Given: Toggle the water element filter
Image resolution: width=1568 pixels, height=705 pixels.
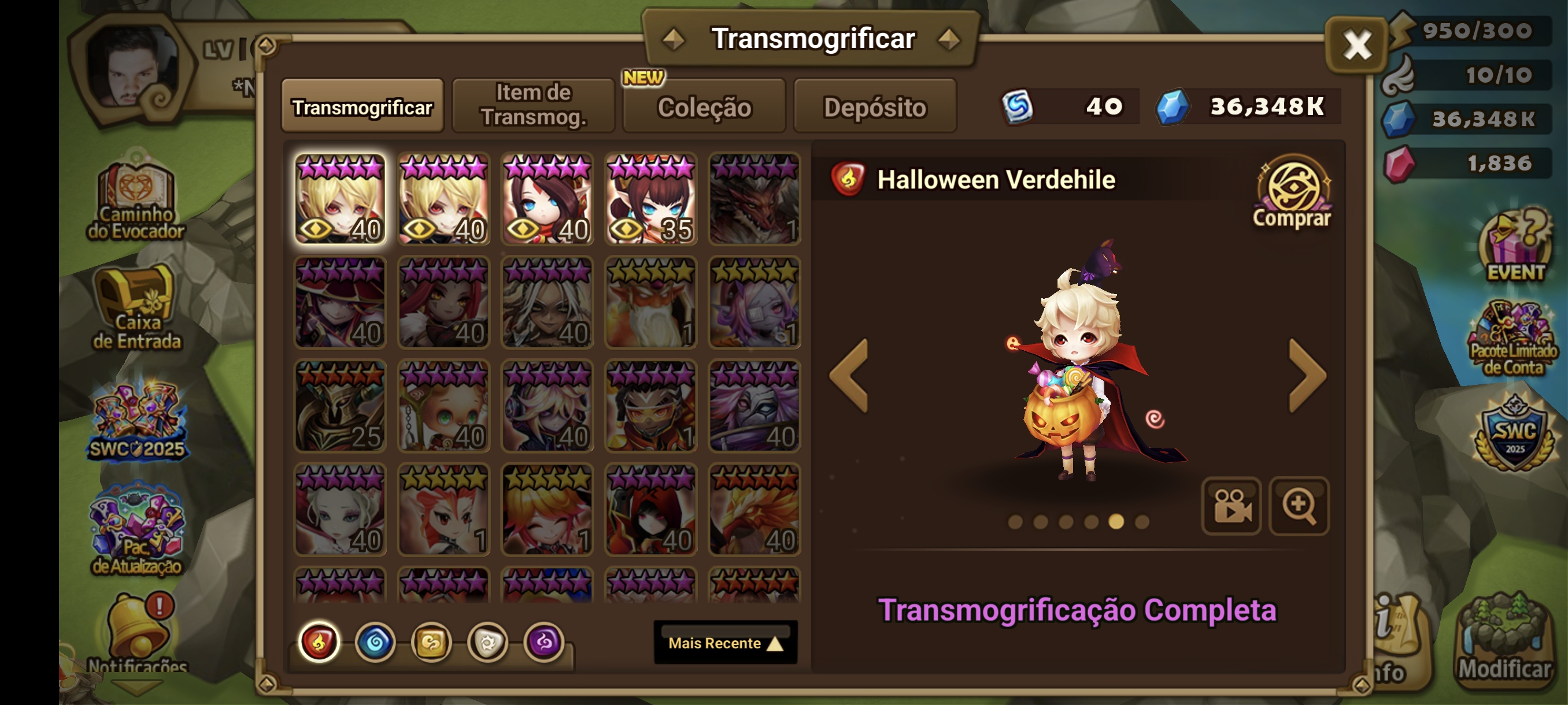Looking at the screenshot, I should pyautogui.click(x=375, y=642).
